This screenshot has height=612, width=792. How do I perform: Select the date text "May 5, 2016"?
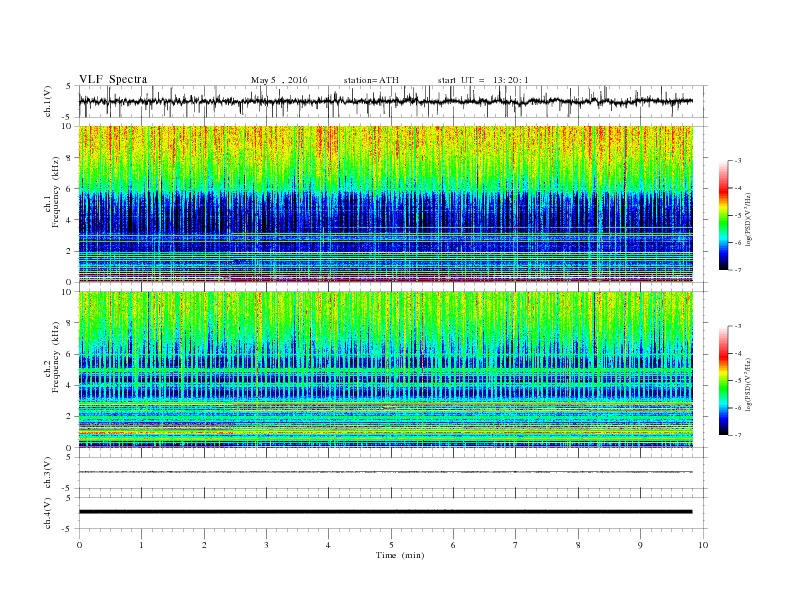click(279, 80)
